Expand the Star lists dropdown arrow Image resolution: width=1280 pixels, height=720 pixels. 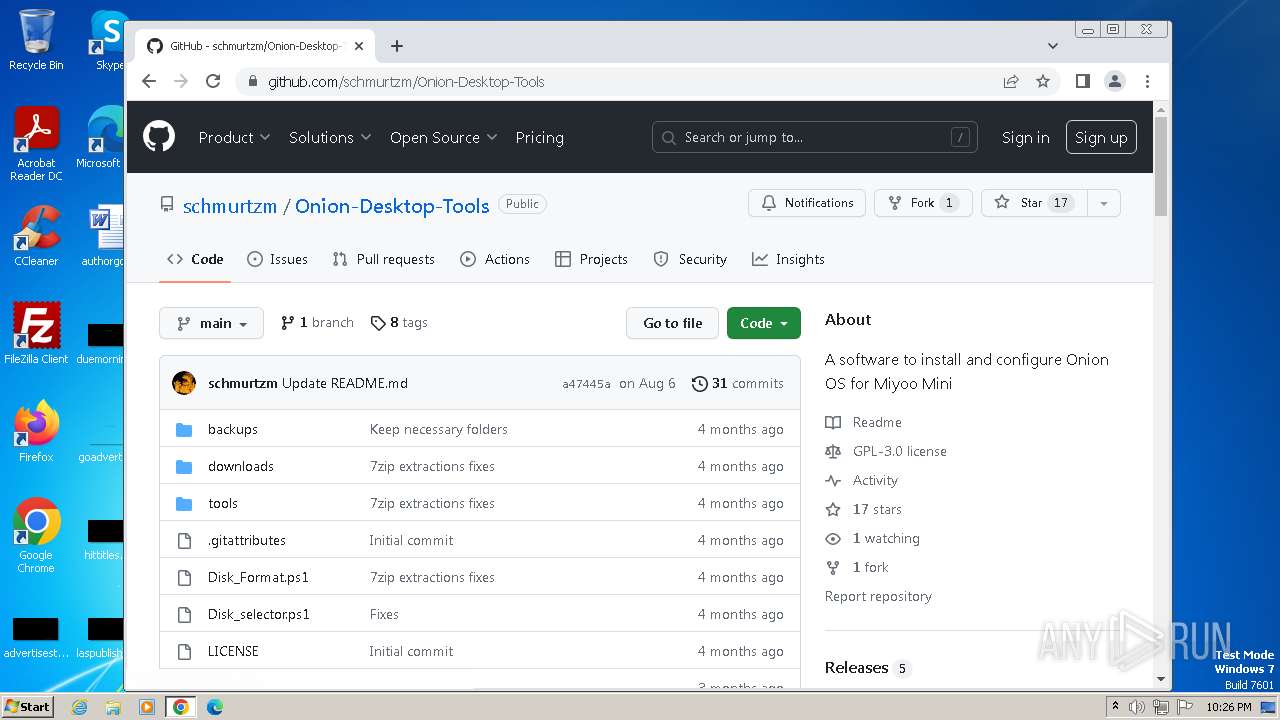1103,203
